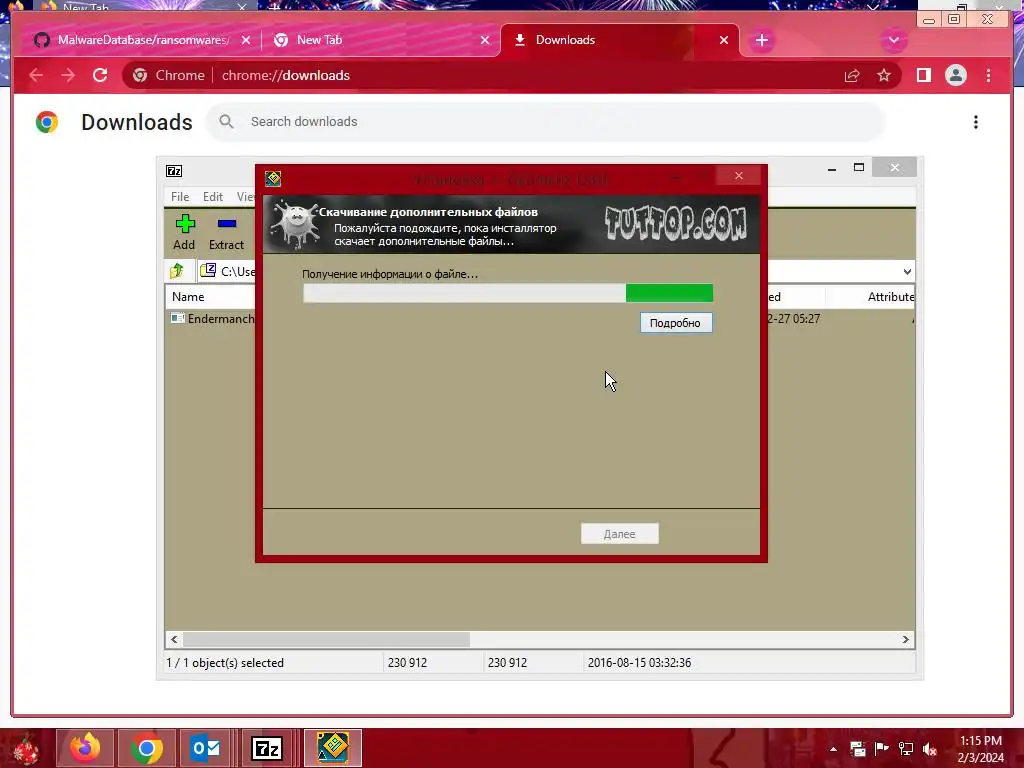Click the 7z logo icon in 7-Zip title bar
Screen dimensions: 1024x768
[x=174, y=171]
